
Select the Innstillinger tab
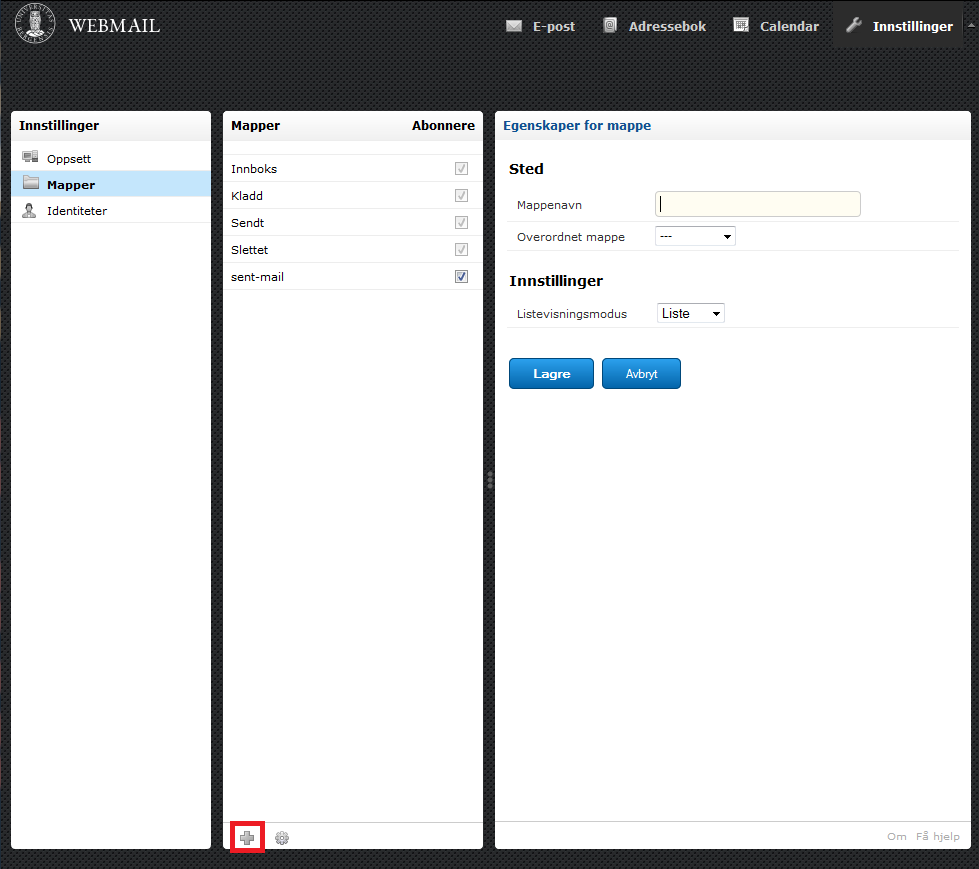pyautogui.click(x=899, y=26)
